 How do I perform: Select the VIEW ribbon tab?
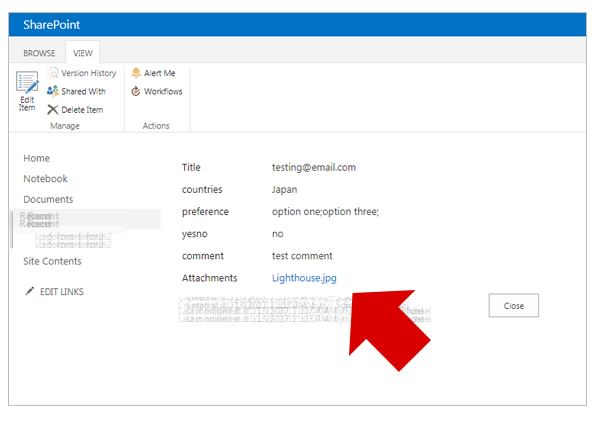(x=83, y=53)
